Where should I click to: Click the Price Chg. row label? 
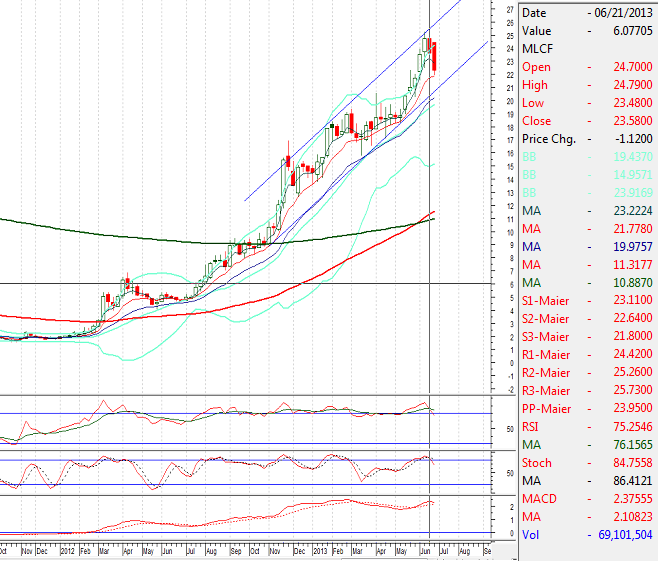tap(549, 139)
